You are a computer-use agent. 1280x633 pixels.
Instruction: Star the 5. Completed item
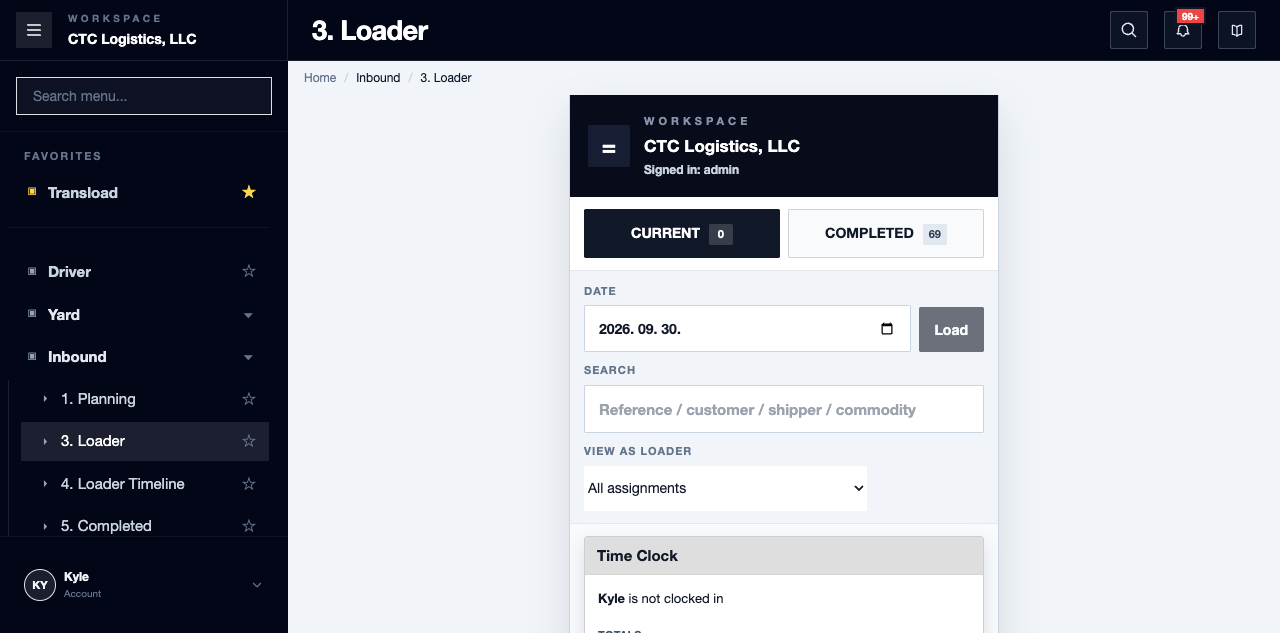click(249, 526)
